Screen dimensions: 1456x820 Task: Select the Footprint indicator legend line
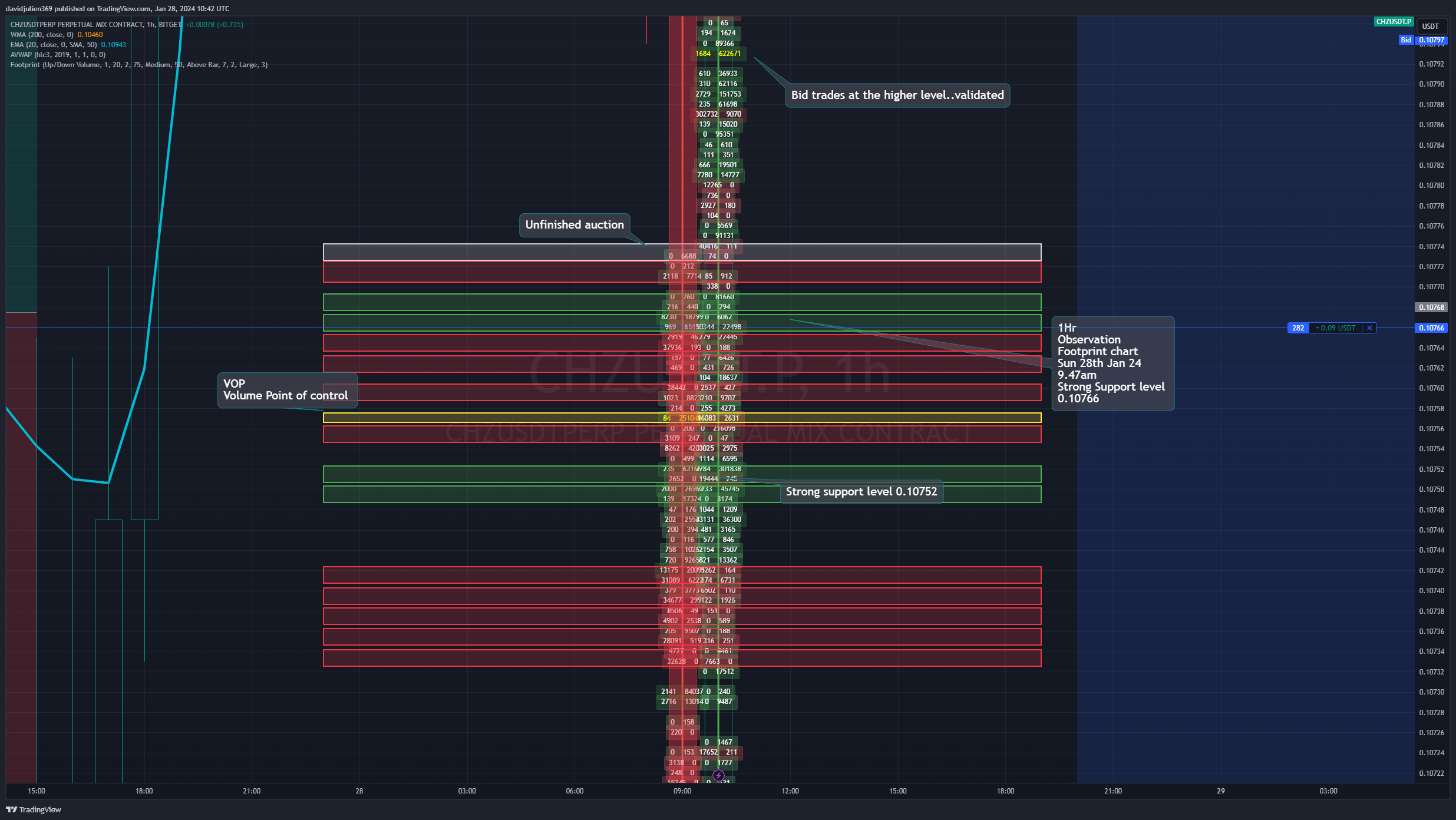coord(139,65)
